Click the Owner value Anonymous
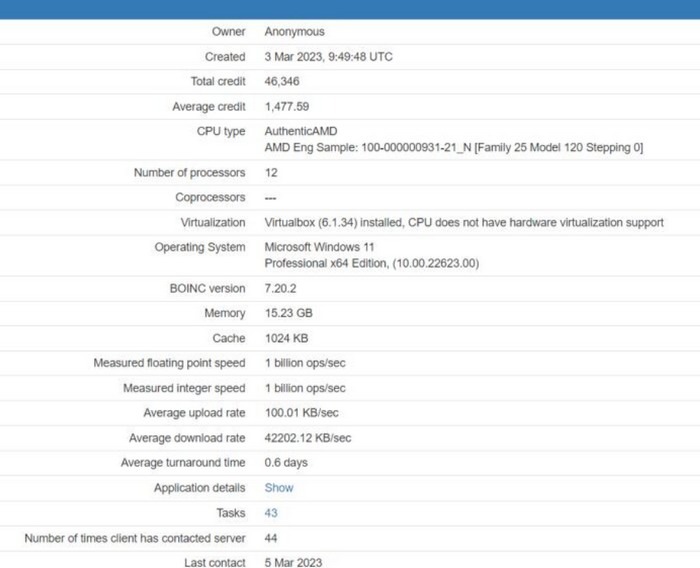 point(294,32)
